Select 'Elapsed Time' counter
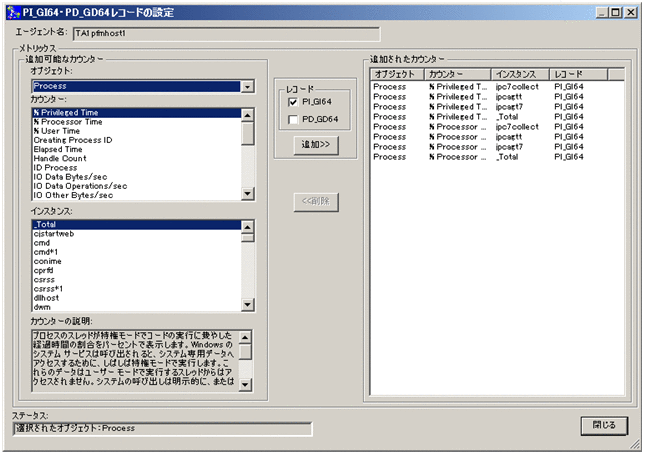 137,149
